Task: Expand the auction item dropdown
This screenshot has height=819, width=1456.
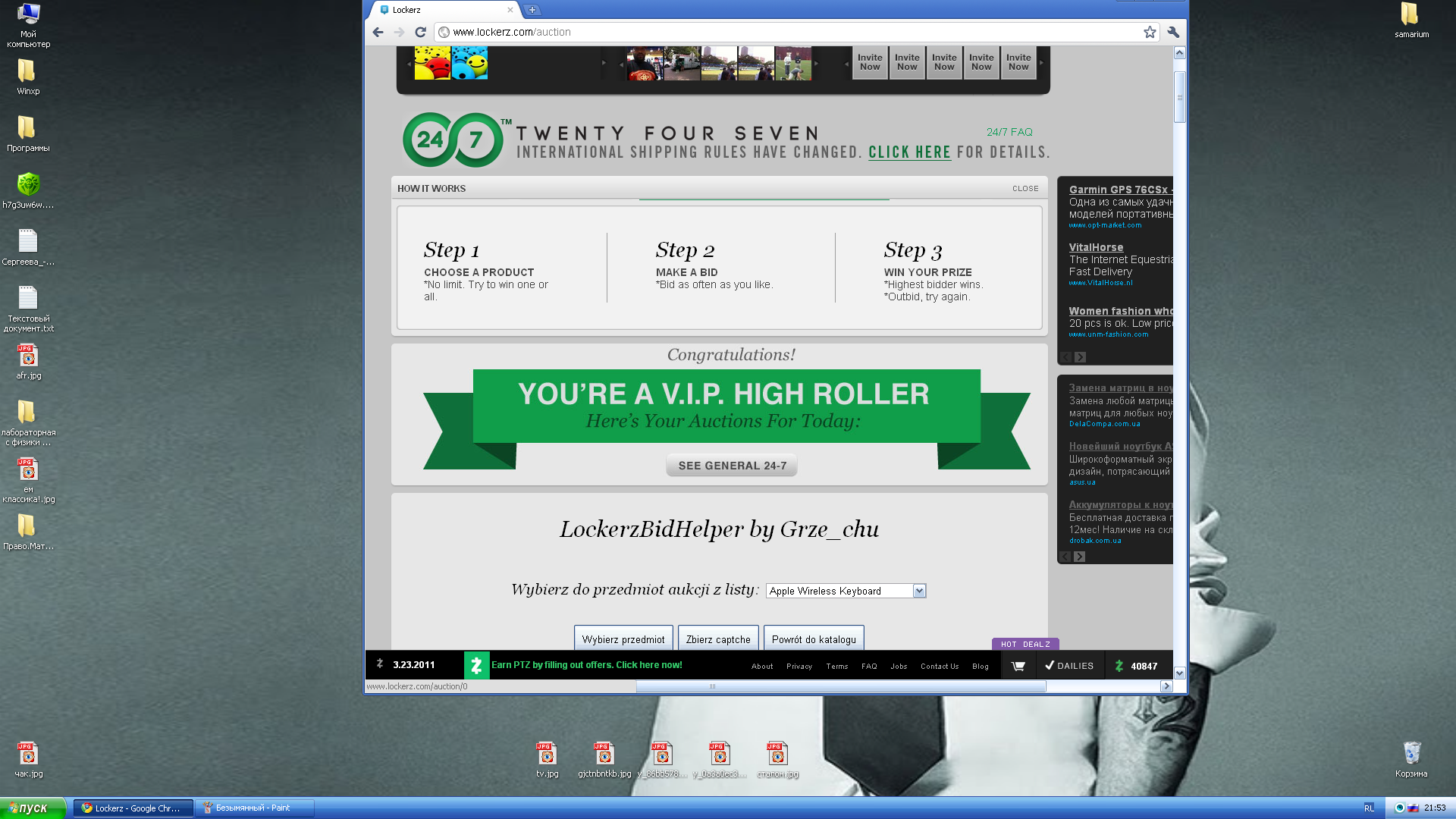Action: pos(919,591)
